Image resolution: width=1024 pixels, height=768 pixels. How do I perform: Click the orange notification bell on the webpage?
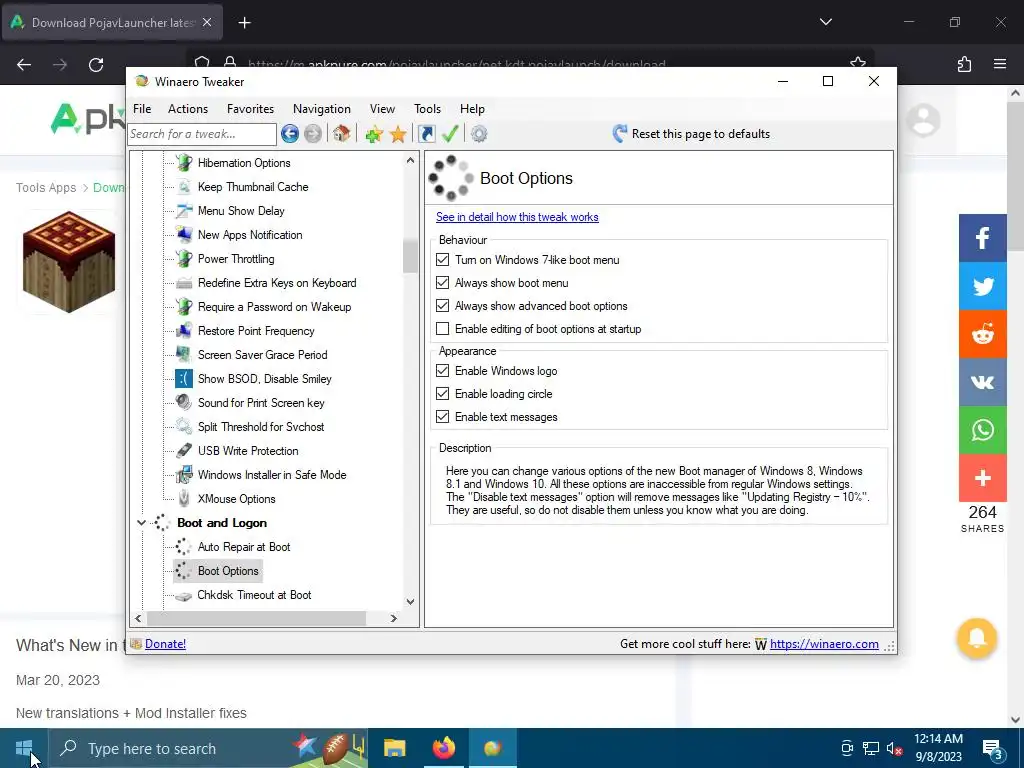tap(977, 638)
